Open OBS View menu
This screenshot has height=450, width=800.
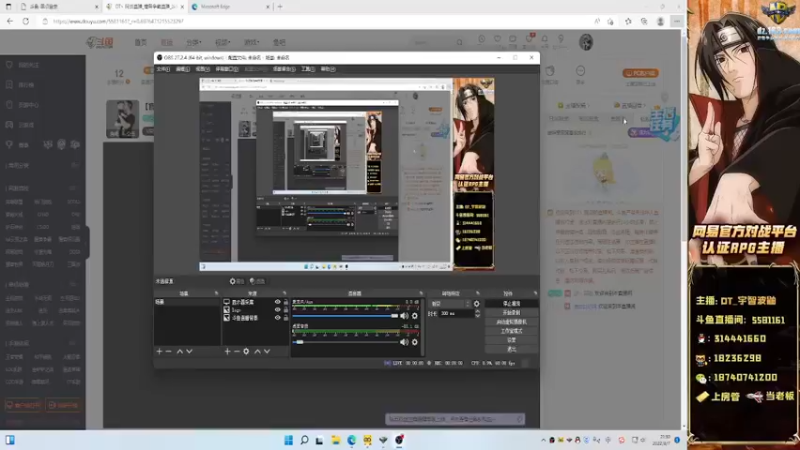pyautogui.click(x=203, y=69)
